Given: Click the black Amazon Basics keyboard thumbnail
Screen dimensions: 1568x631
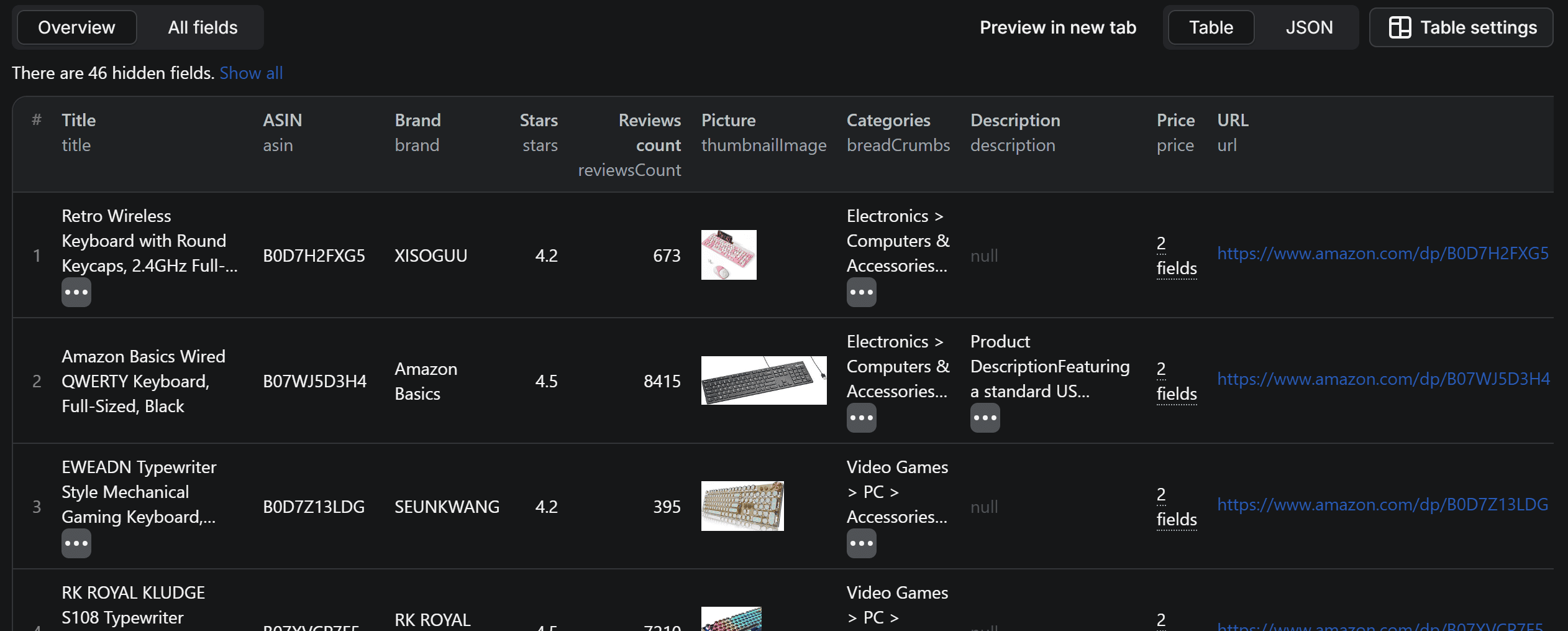Looking at the screenshot, I should (763, 380).
